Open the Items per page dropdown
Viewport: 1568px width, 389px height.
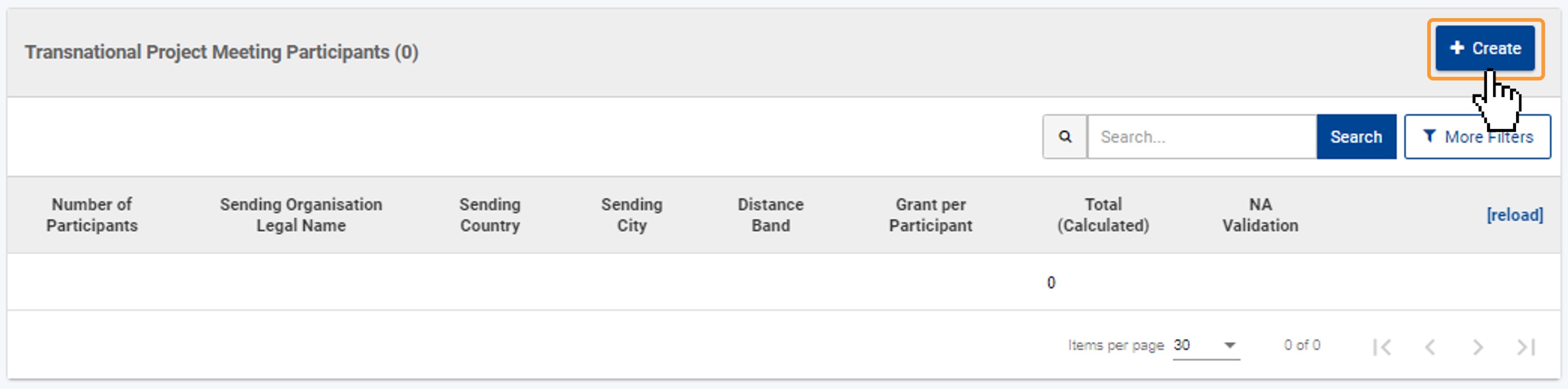pyautogui.click(x=1206, y=346)
